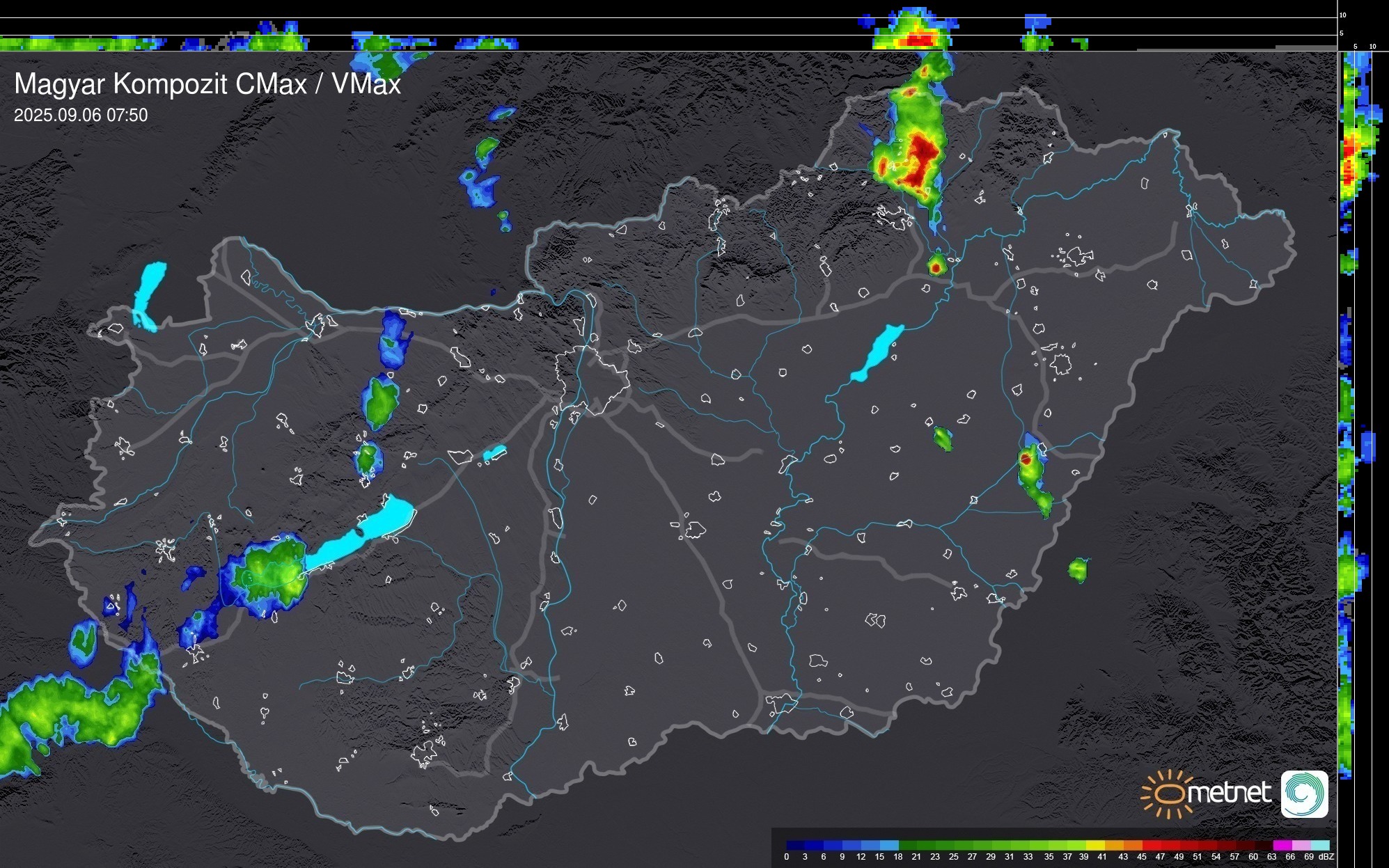Click the metnet sun logo
Image resolution: width=1389 pixels, height=868 pixels.
click(x=1169, y=794)
